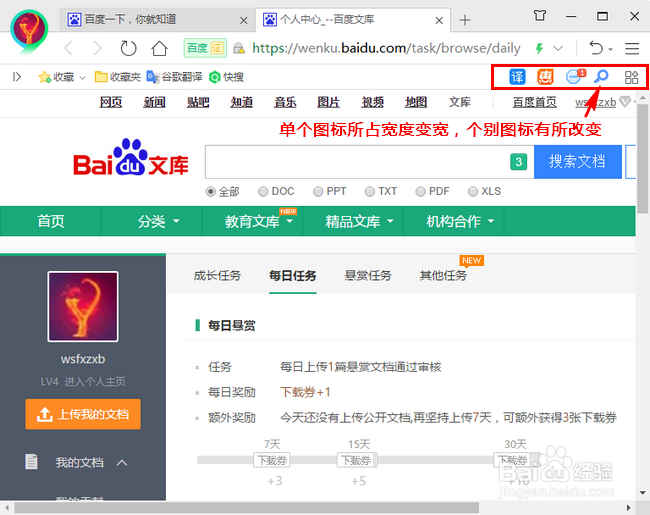This screenshot has width=650, height=515.
Task: Open the 贴吧 link
Action: (198, 102)
